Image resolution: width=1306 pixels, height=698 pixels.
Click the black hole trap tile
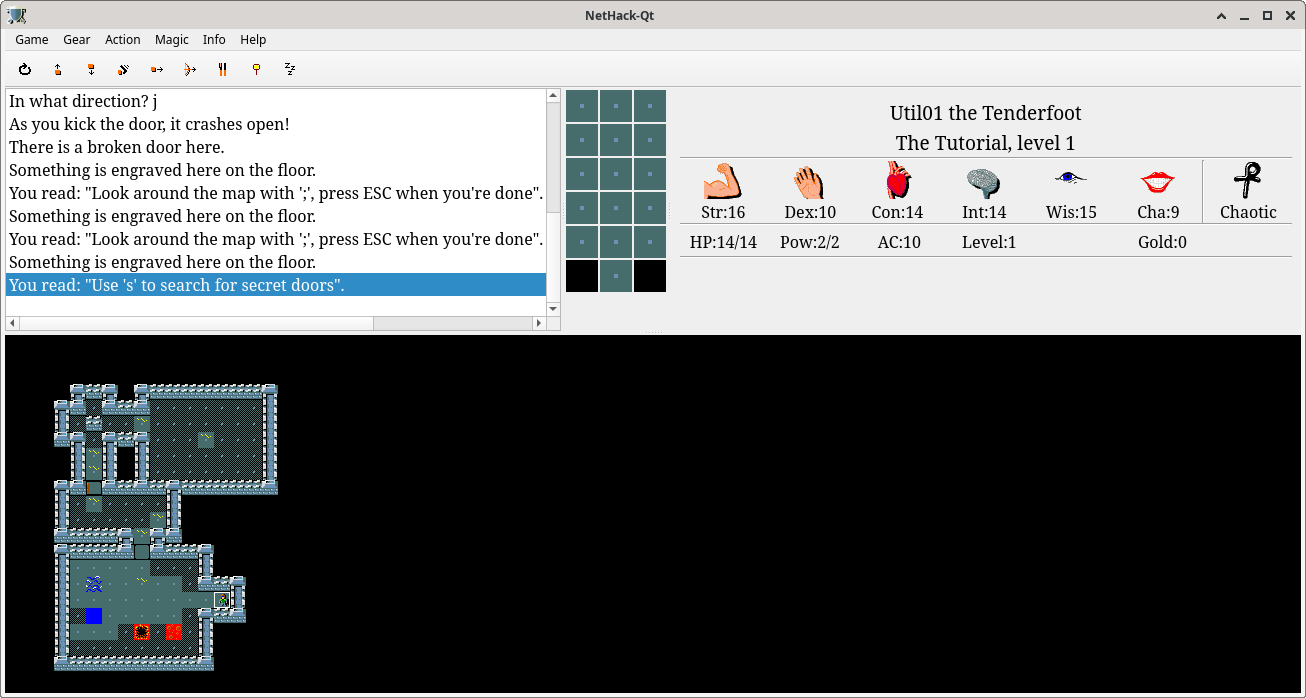(142, 631)
